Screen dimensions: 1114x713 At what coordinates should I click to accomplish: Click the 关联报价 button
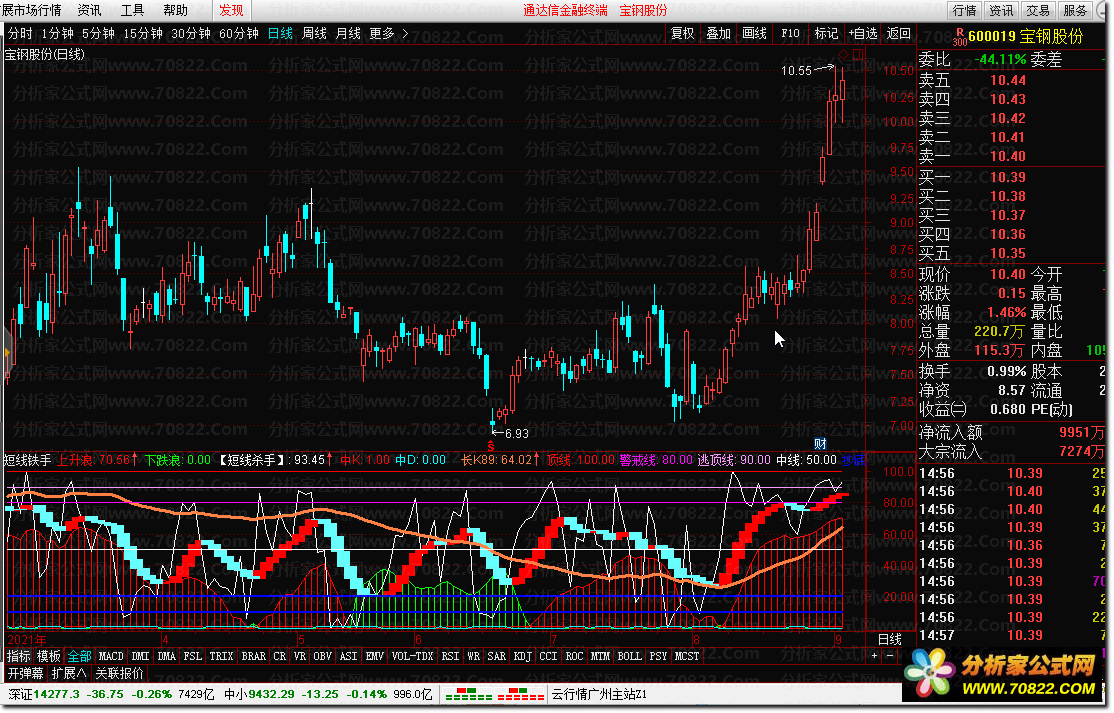click(119, 673)
